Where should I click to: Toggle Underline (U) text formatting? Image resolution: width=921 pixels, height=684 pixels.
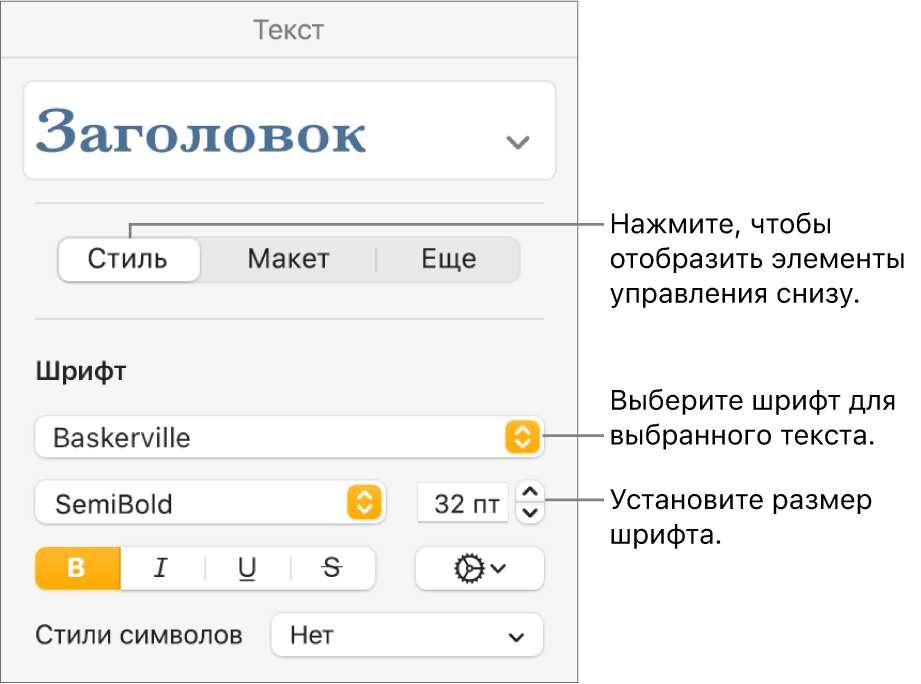[x=247, y=568]
